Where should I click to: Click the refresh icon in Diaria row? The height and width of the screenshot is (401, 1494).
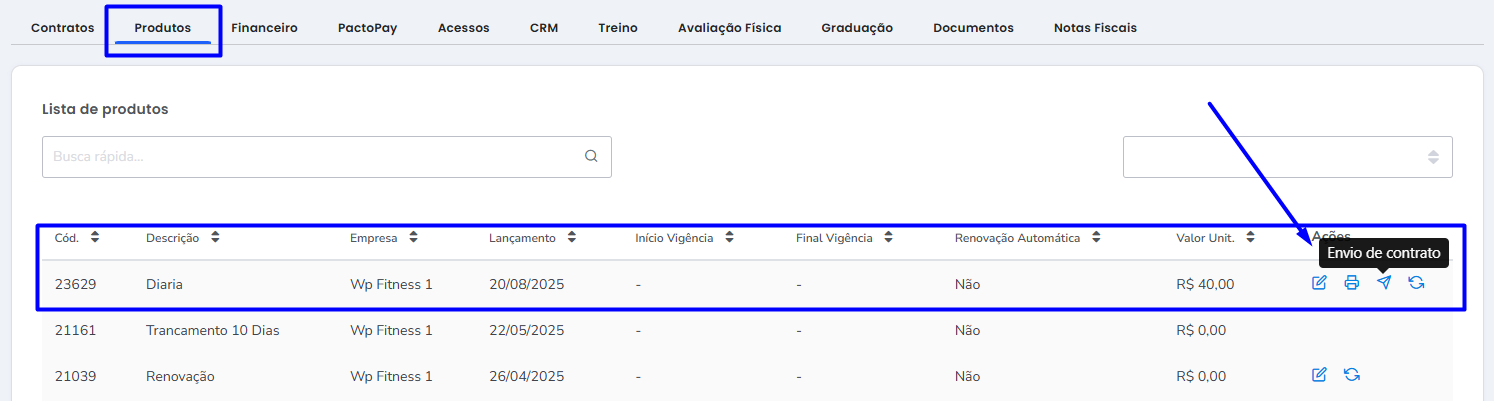pyautogui.click(x=1416, y=283)
